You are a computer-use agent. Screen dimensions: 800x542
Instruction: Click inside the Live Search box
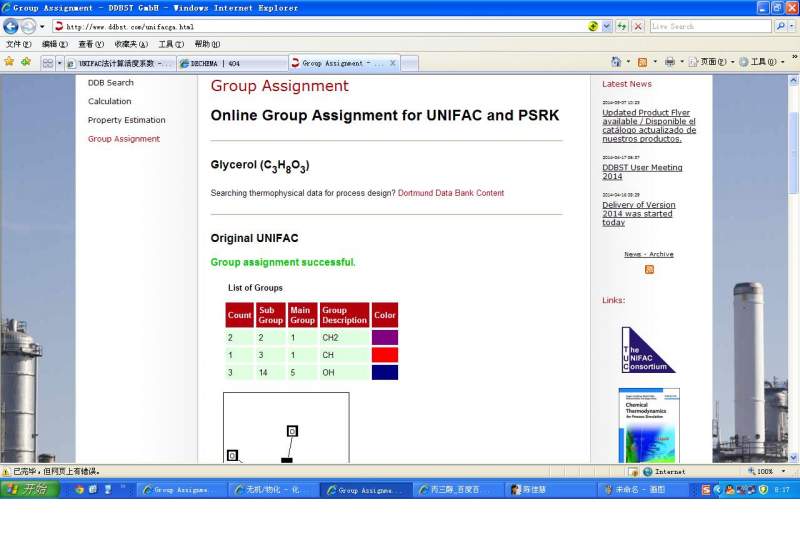pyautogui.click(x=710, y=27)
